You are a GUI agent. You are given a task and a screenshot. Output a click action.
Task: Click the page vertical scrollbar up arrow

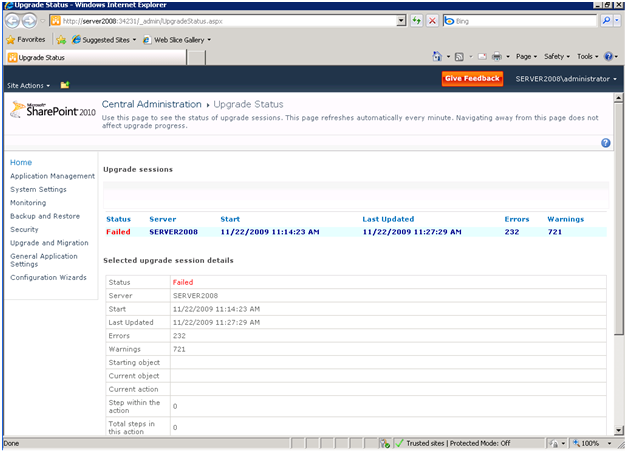(619, 97)
